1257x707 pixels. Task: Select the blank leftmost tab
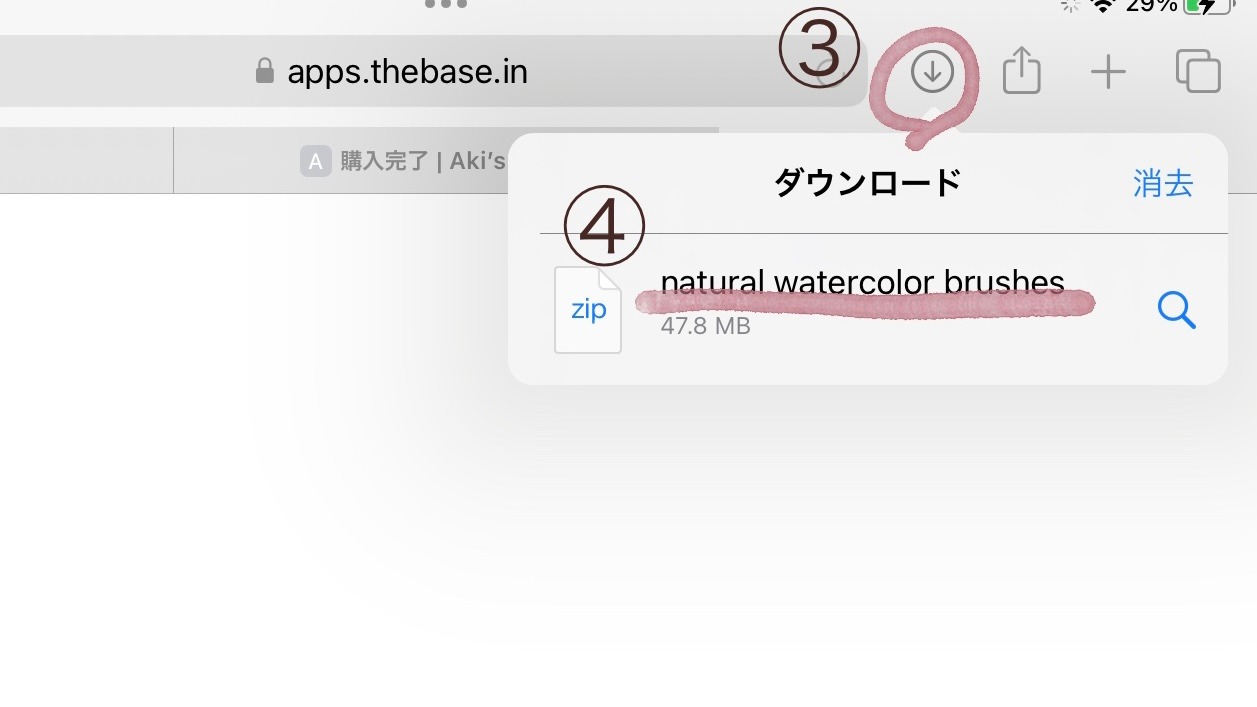tap(86, 160)
